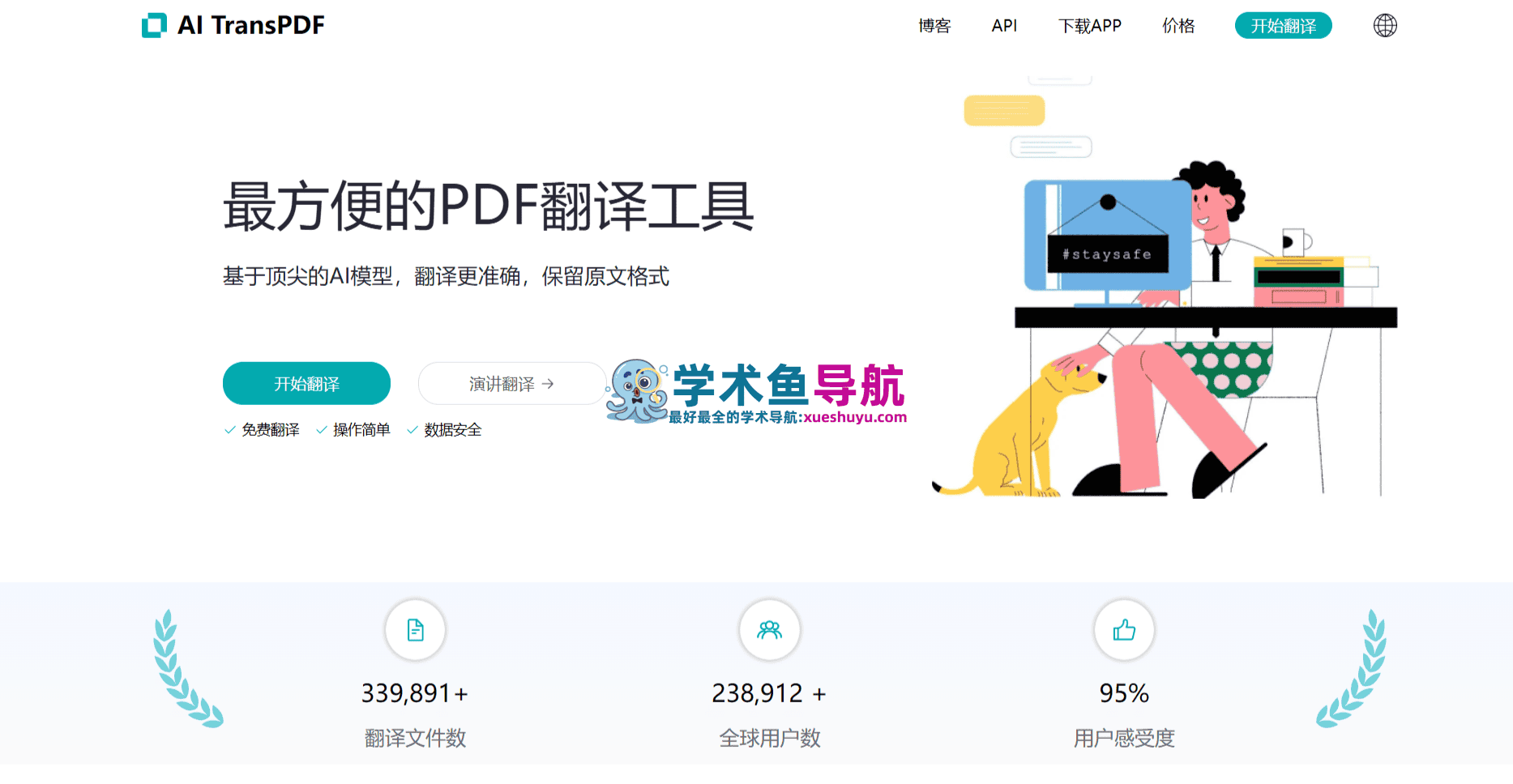Click the AI TransPDF brand text
1513x784 pixels.
point(251,25)
